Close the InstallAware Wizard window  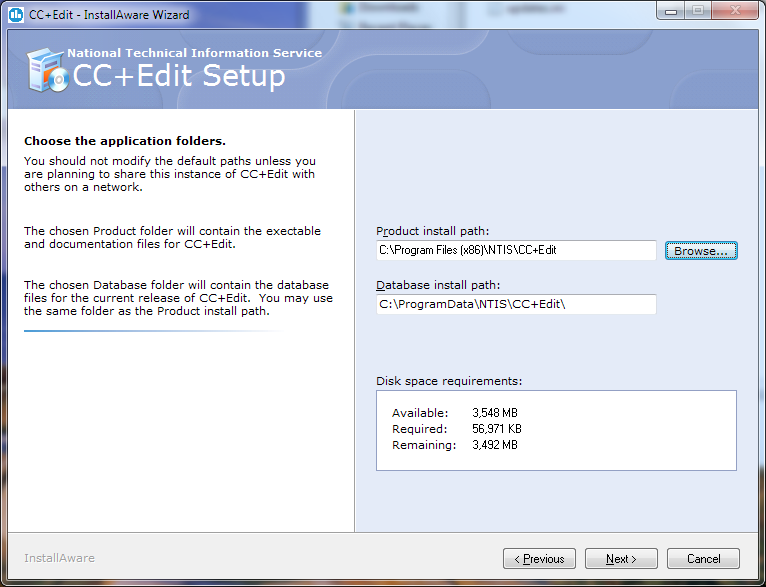[x=735, y=11]
